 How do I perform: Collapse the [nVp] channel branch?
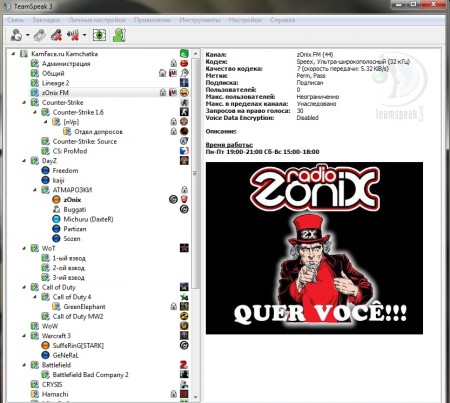point(45,122)
